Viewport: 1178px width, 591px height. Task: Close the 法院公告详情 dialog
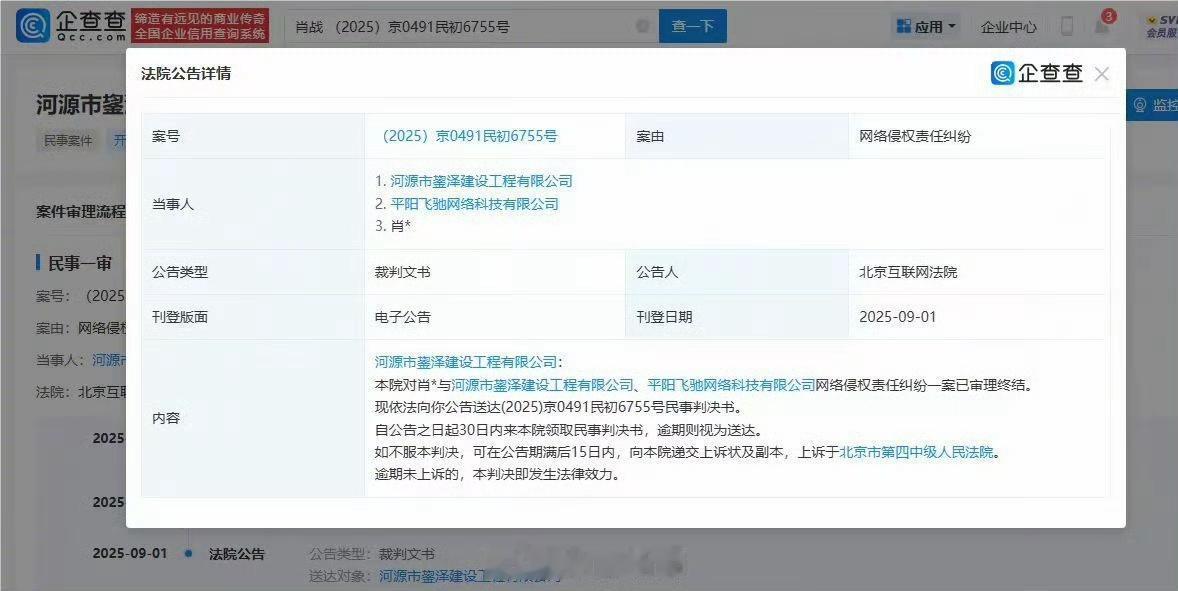pos(1101,74)
